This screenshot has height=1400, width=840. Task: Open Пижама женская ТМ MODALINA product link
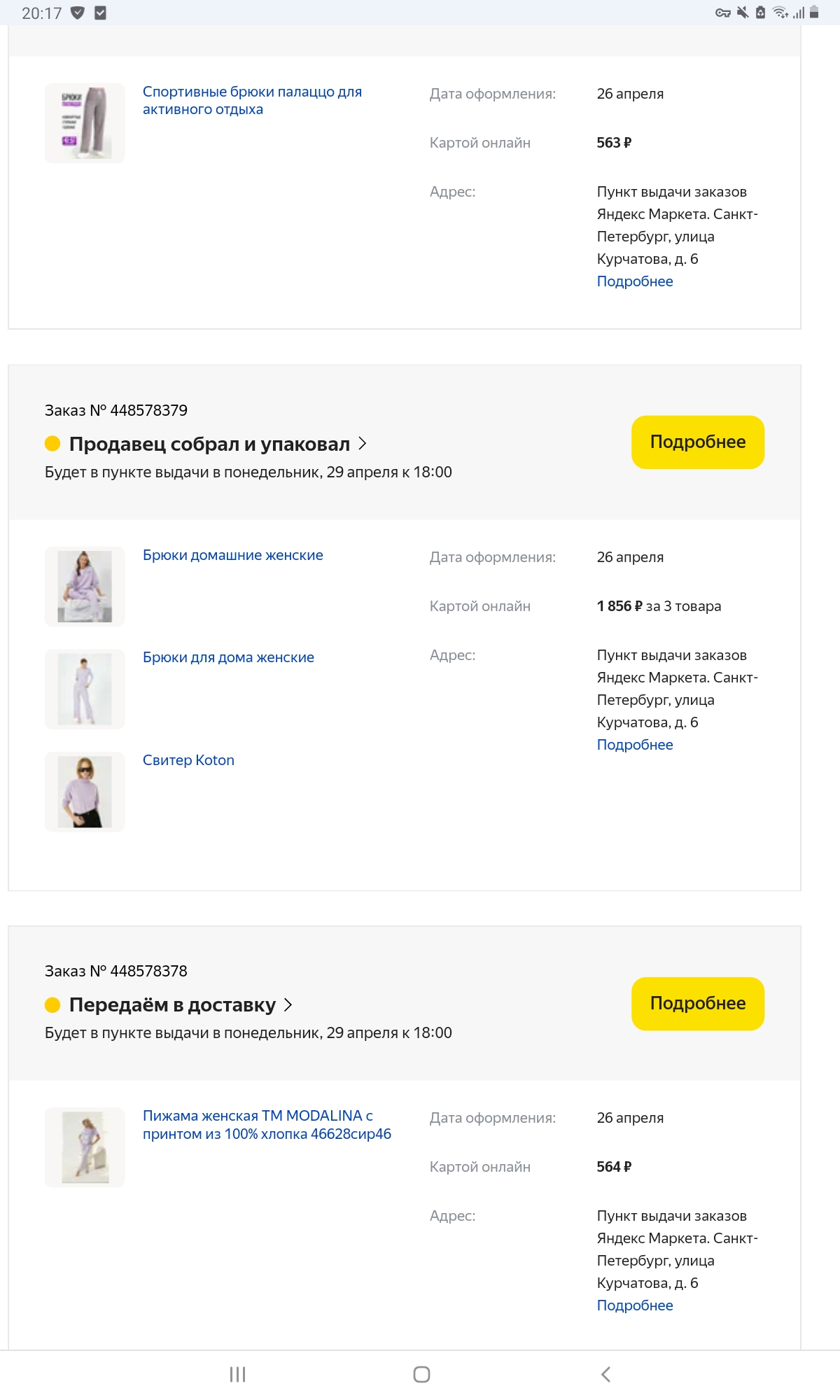267,1125
